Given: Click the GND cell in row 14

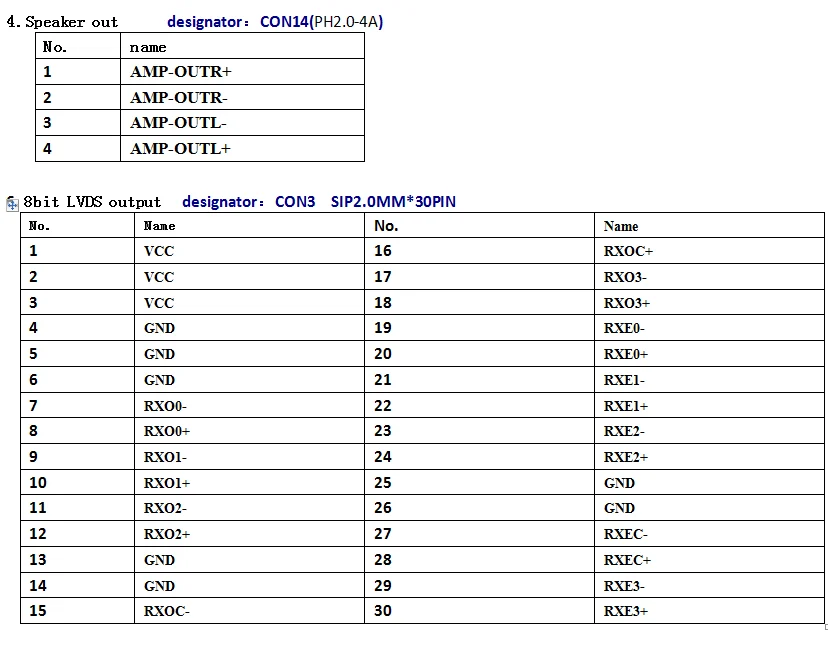Looking at the screenshot, I should point(249,586).
